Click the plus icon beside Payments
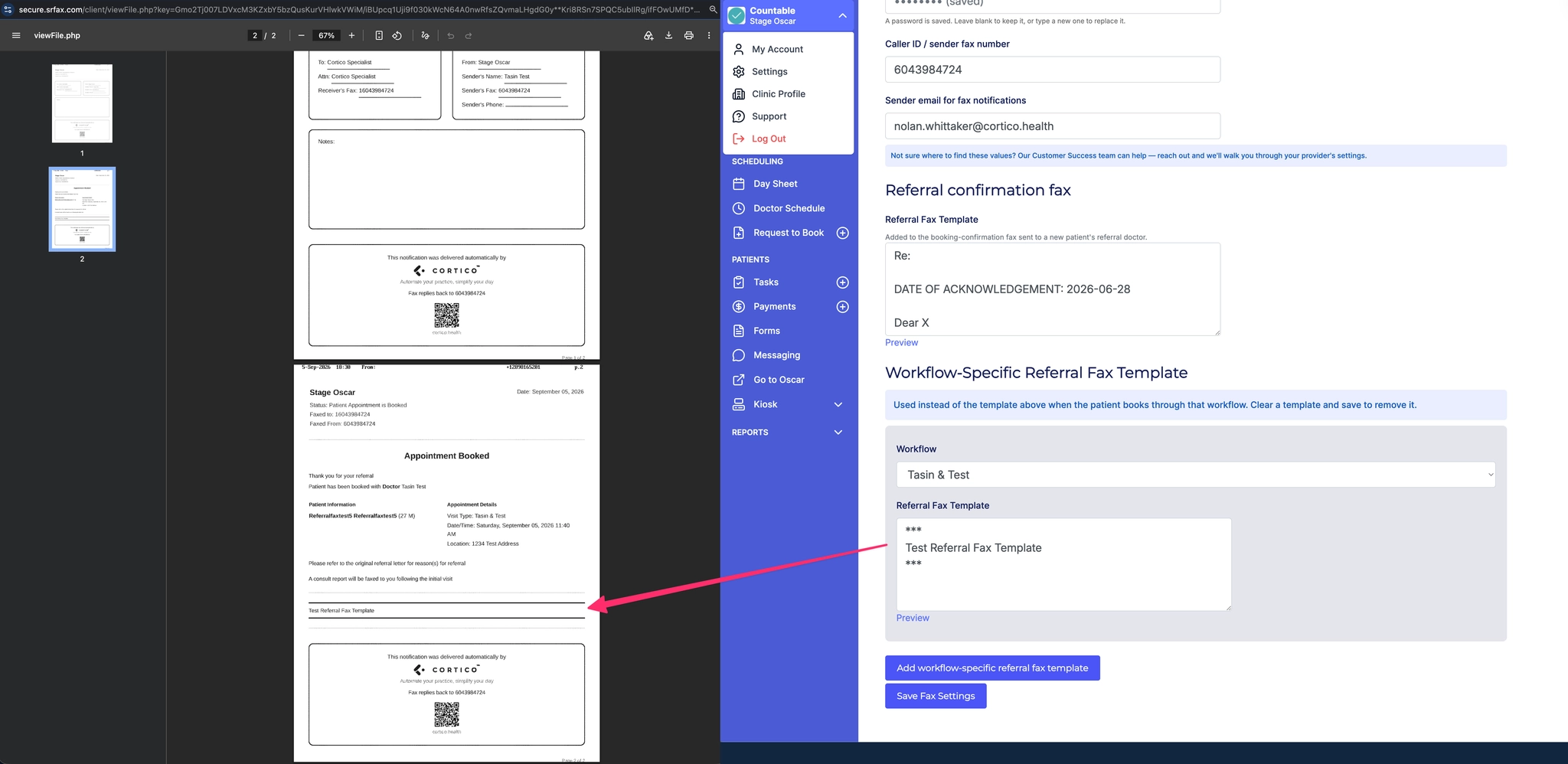Image resolution: width=1568 pixels, height=764 pixels. 842,307
